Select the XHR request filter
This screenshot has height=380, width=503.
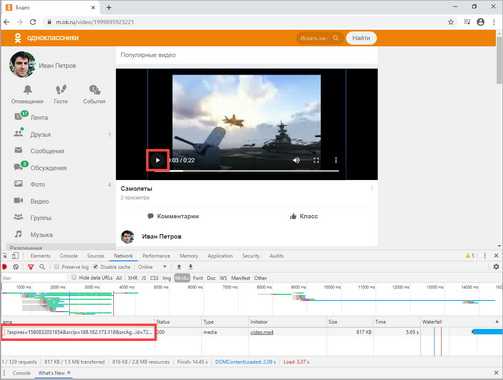point(132,278)
